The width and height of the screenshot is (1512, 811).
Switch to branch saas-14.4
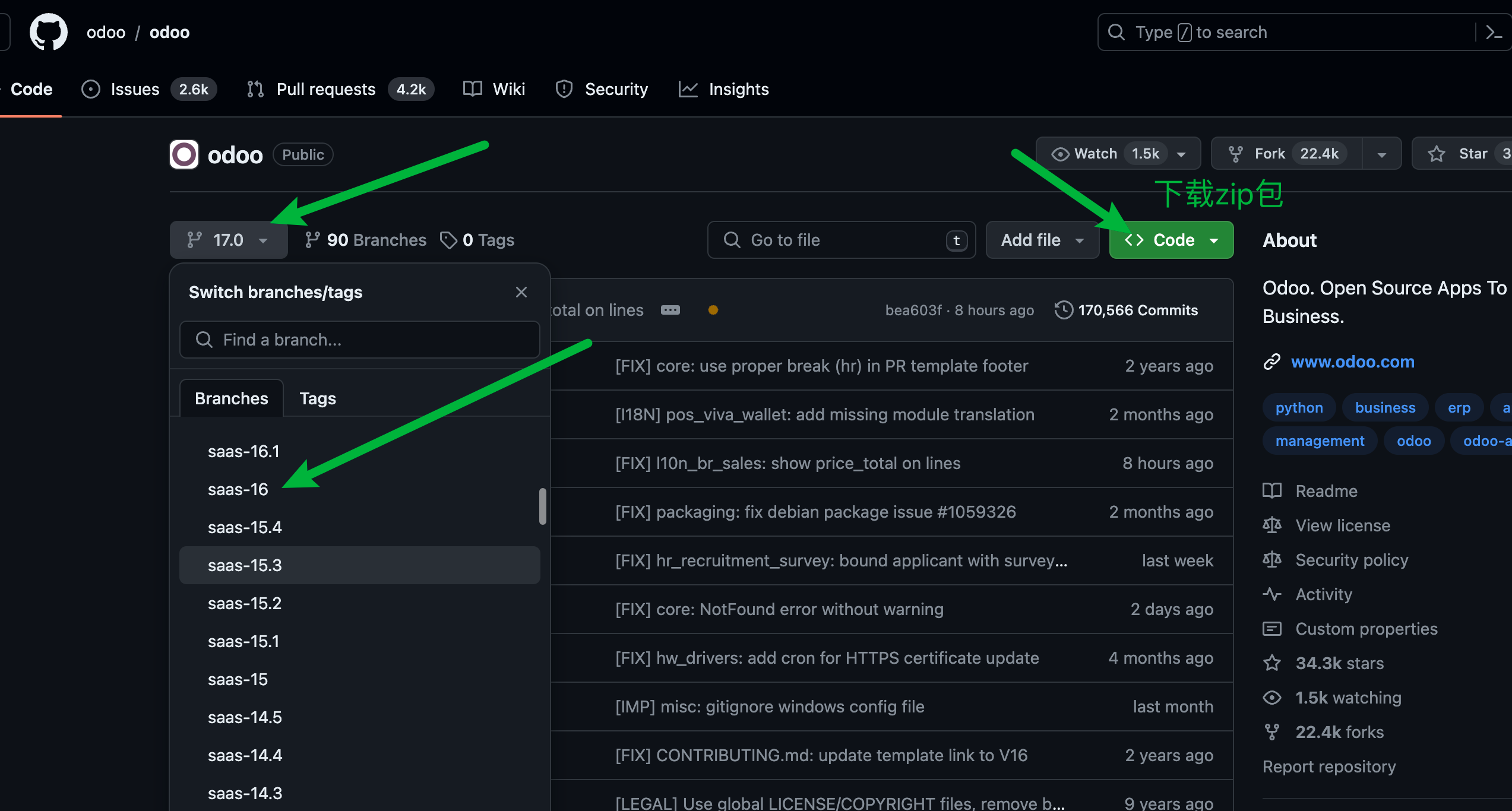[x=360, y=755]
